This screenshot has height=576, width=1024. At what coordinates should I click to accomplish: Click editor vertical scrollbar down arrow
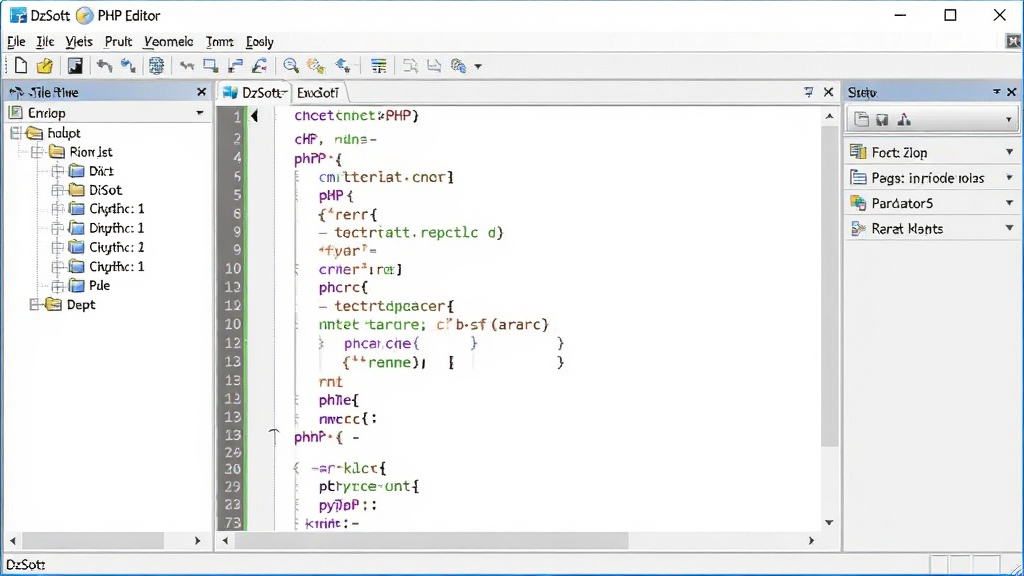[829, 522]
